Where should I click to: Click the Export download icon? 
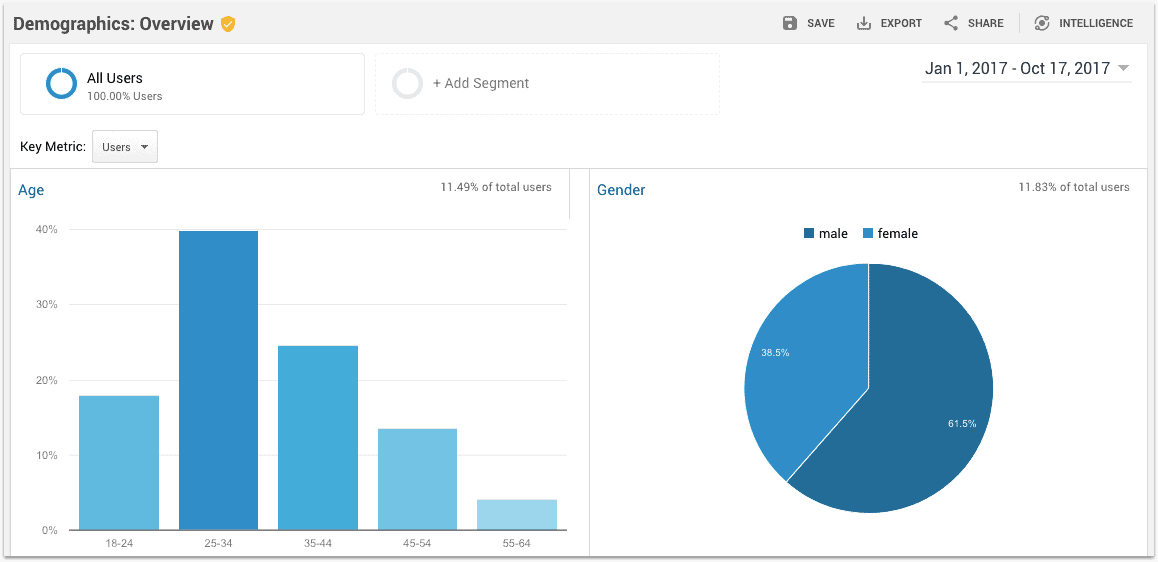pos(863,23)
